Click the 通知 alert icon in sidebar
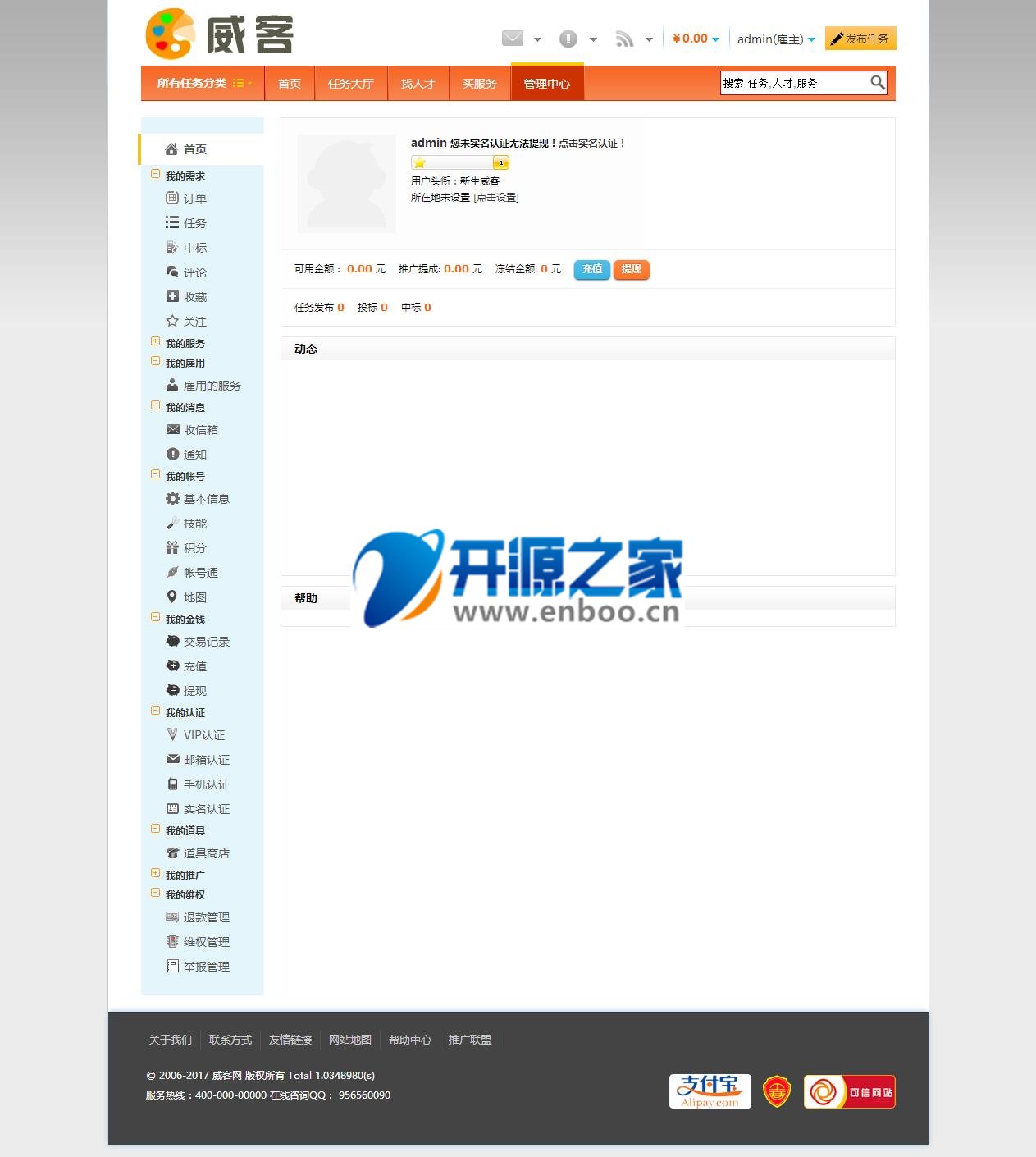Screen dimensions: 1036x1157 [x=172, y=454]
